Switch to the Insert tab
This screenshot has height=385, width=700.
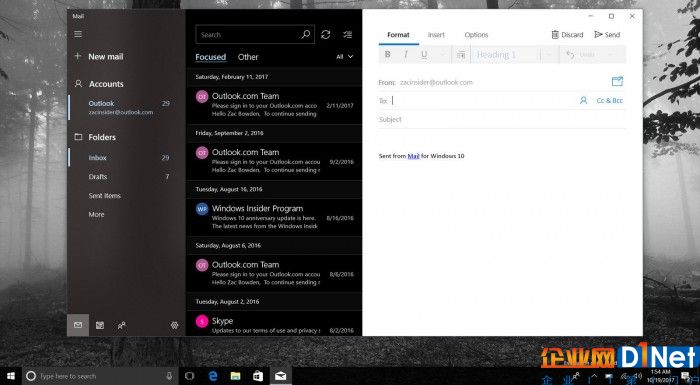point(436,35)
